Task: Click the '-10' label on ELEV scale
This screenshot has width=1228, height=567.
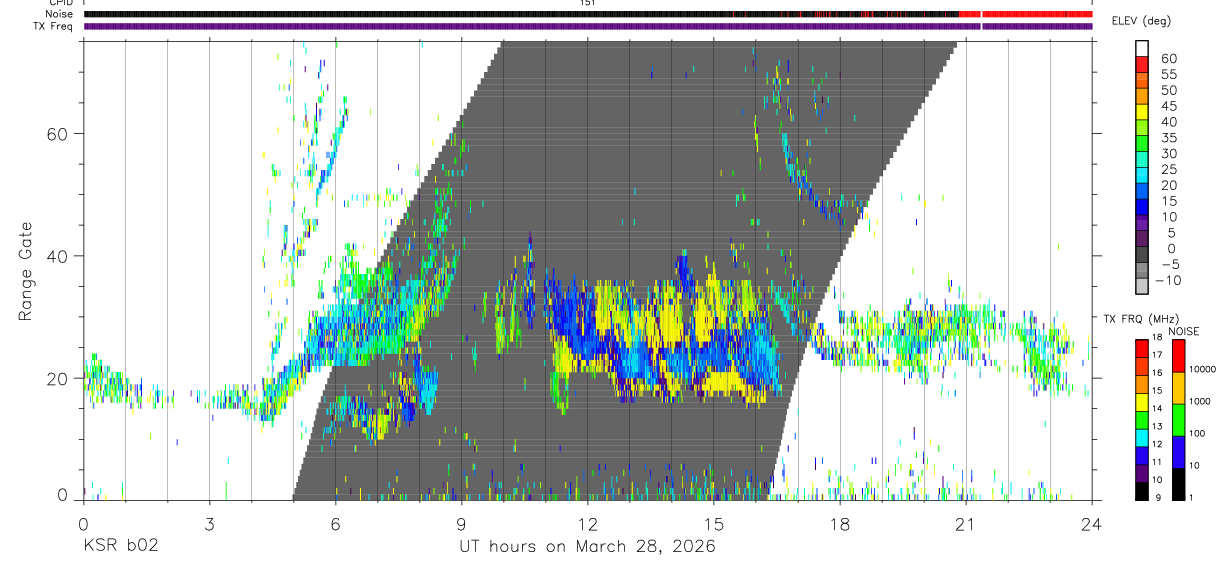Action: point(1170,280)
